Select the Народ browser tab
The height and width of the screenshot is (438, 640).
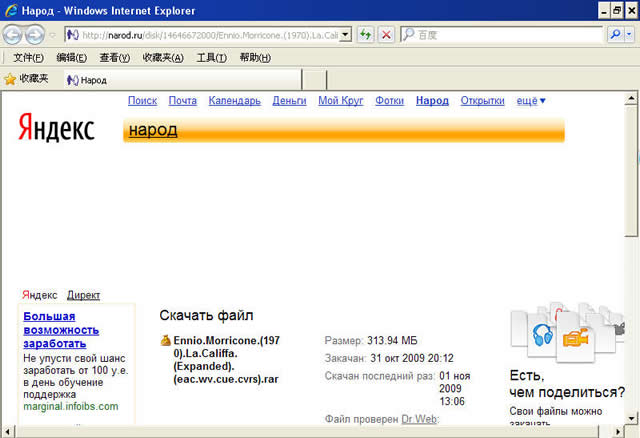pyautogui.click(x=182, y=80)
